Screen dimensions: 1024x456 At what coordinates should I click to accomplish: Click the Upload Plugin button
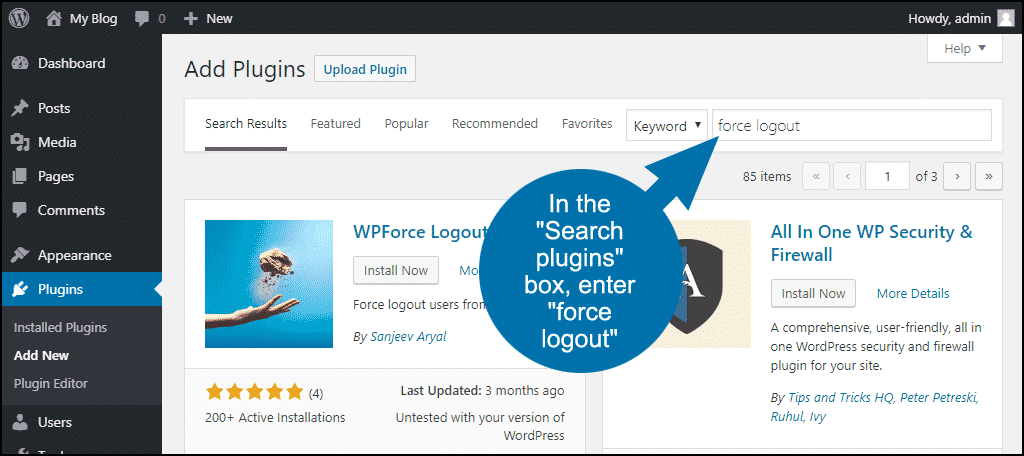coord(365,69)
